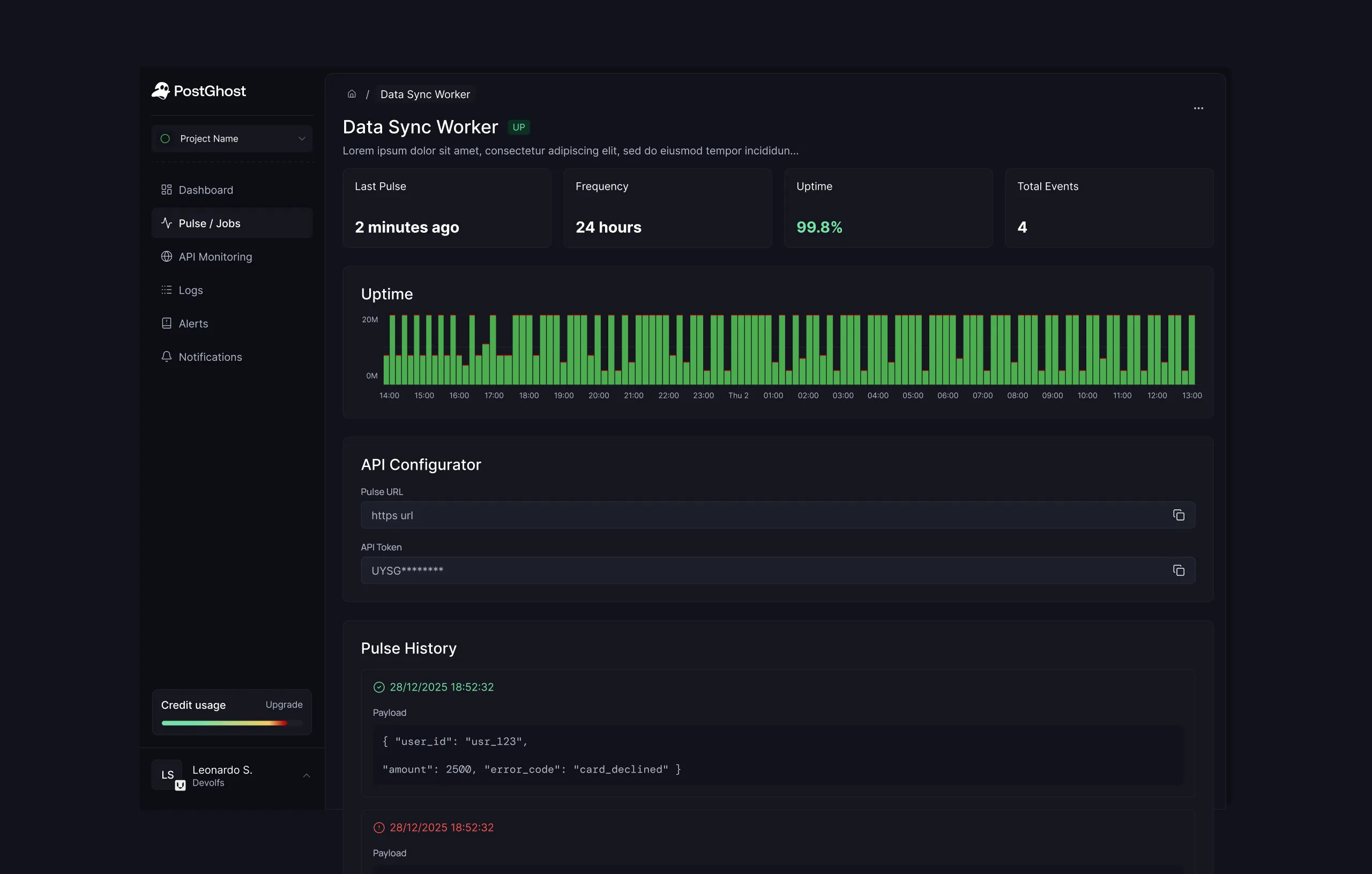Click the Uptime chart section heading

pyautogui.click(x=387, y=294)
